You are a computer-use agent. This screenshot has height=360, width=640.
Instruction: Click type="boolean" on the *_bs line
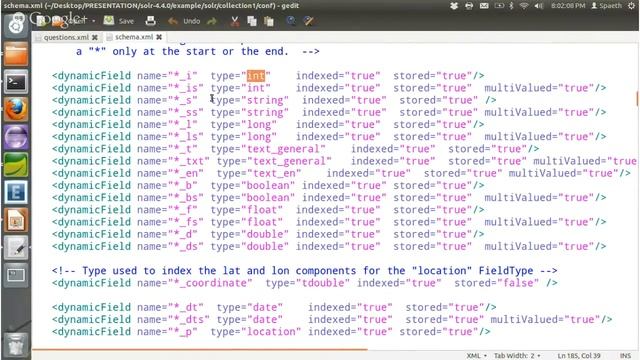[253, 198]
